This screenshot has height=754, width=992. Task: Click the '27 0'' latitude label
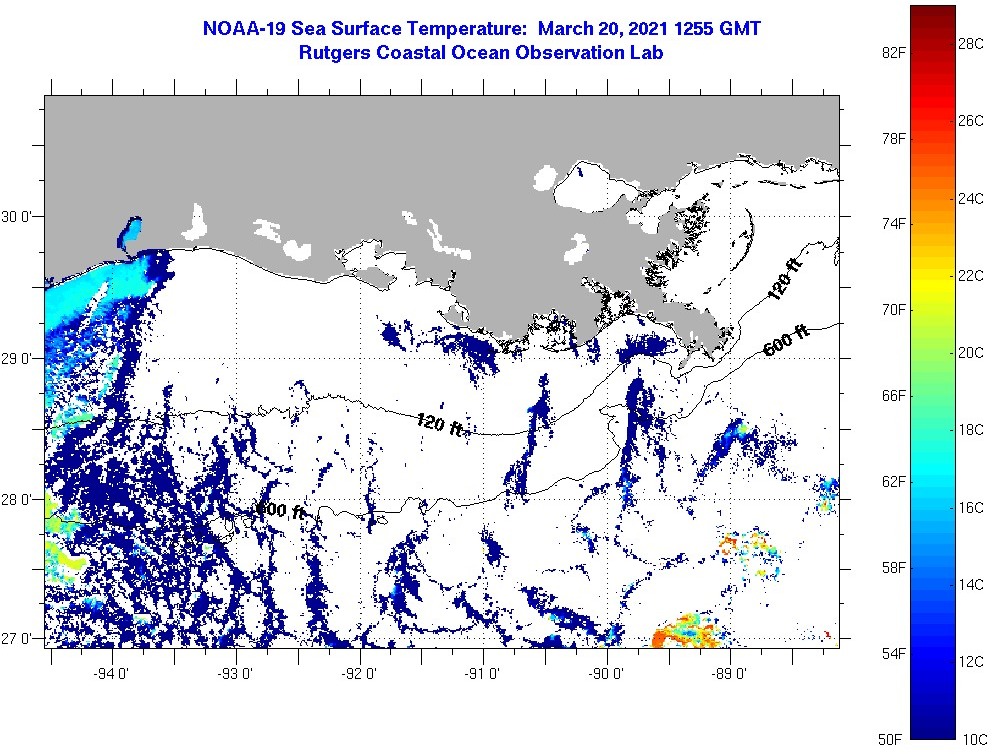[x=15, y=638]
